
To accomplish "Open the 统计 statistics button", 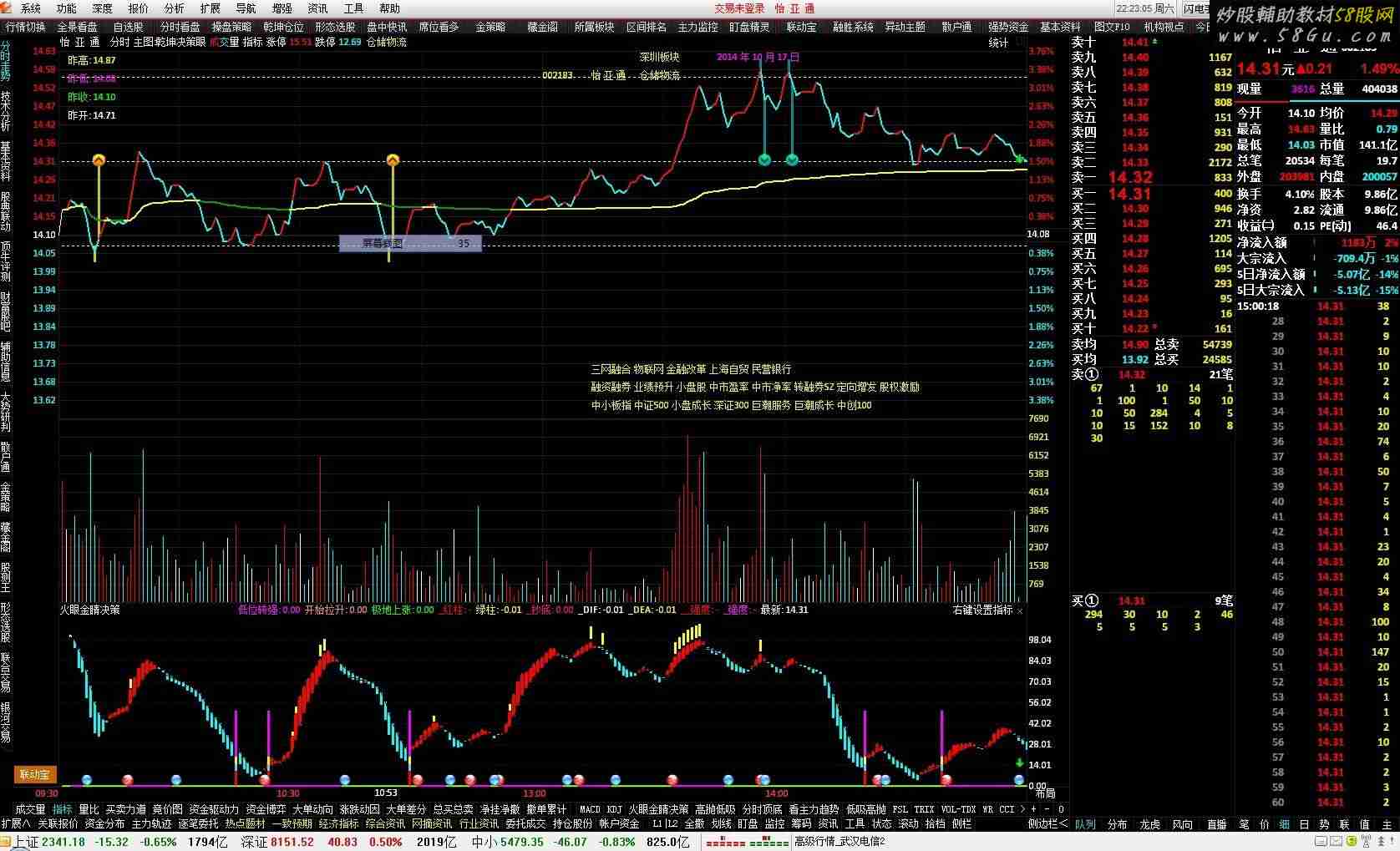I will pos(998,43).
